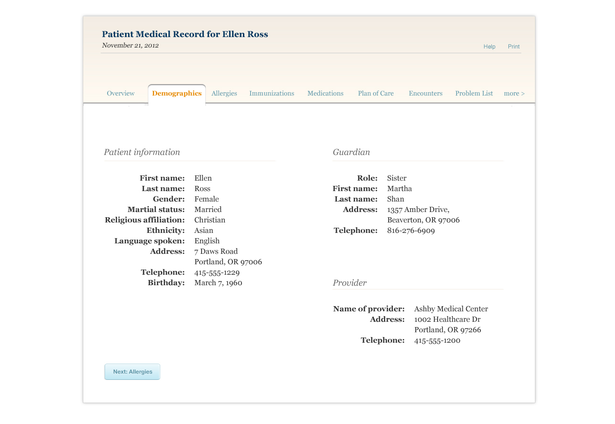The width and height of the screenshot is (615, 424).
Task: Click the Help link
Action: coord(489,46)
